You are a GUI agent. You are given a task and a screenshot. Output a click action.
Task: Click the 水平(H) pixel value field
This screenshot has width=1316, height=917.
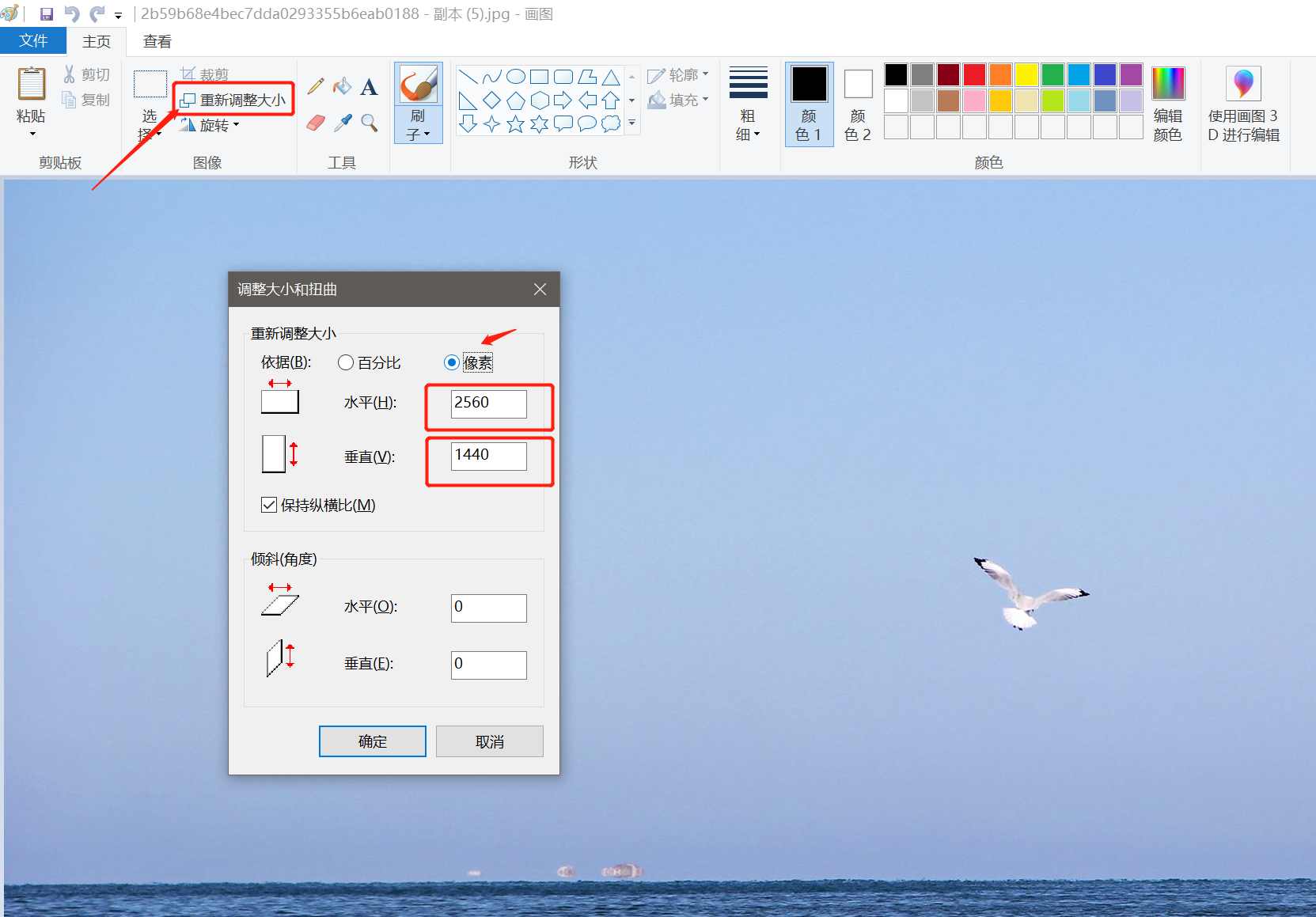click(x=488, y=404)
